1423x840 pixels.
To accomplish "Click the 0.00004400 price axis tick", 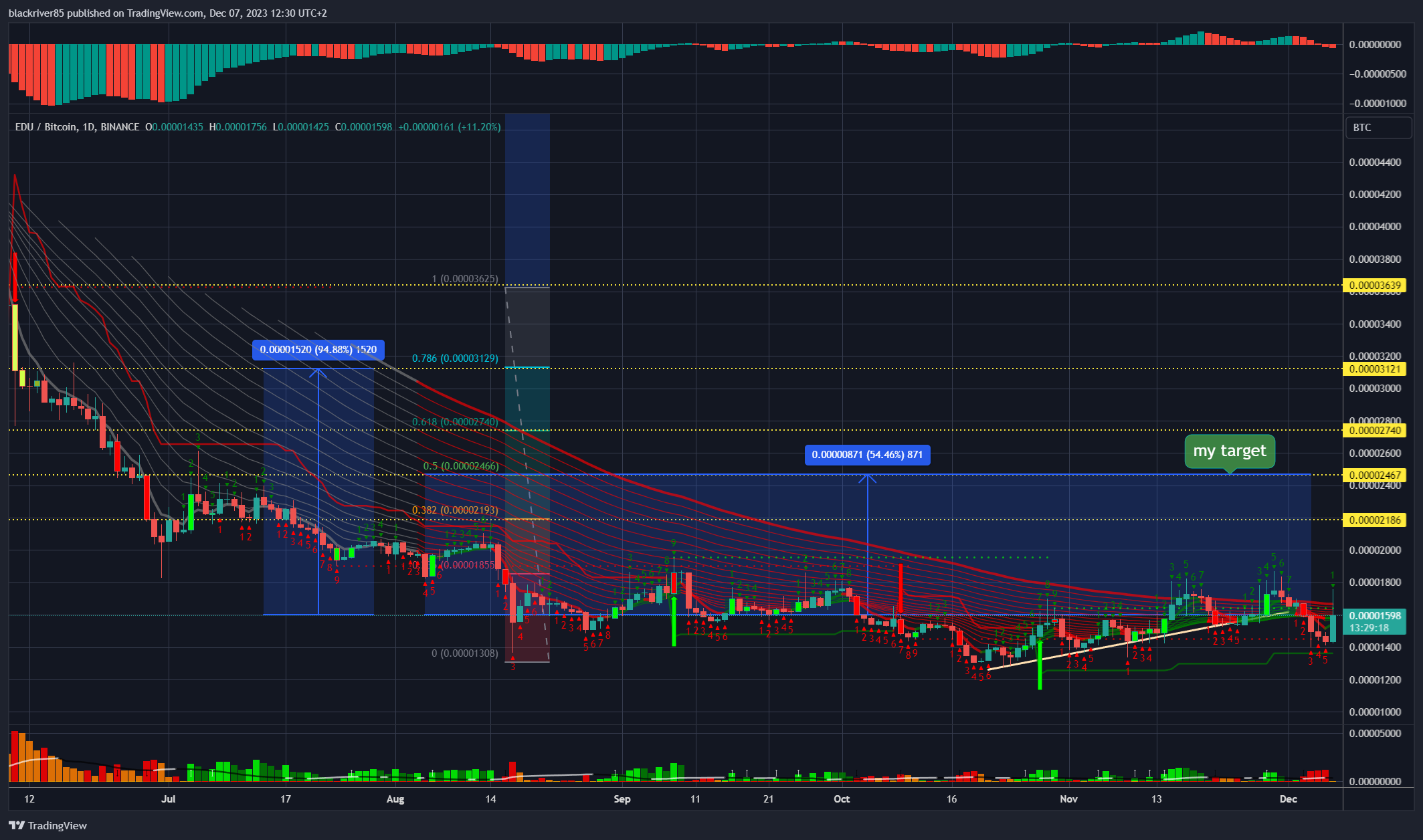I will (x=1375, y=163).
